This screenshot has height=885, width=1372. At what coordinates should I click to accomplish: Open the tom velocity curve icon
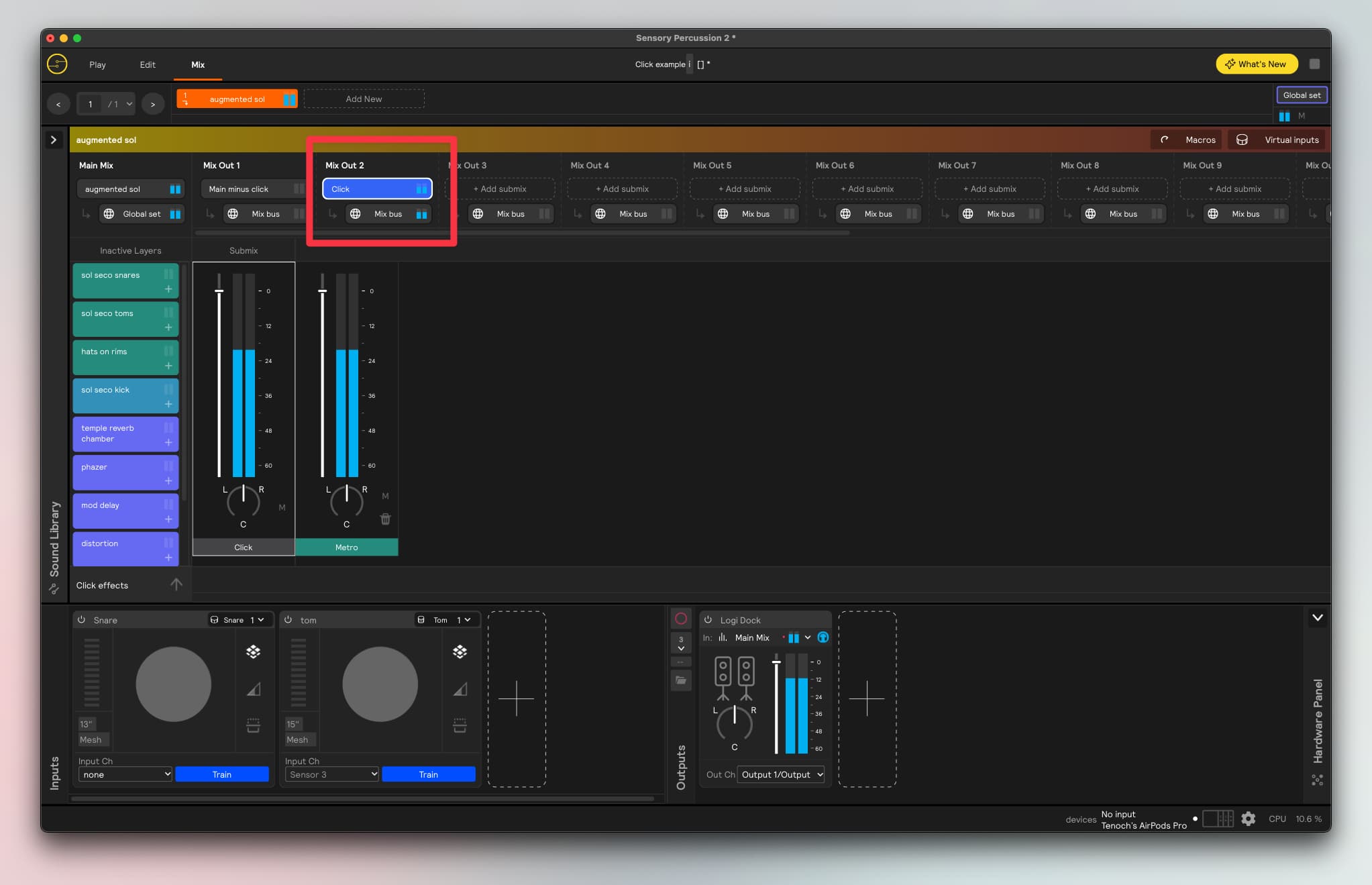(x=460, y=689)
